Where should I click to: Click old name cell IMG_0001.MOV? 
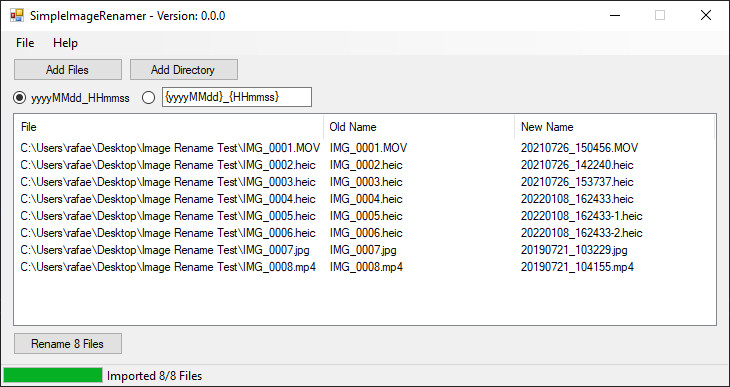[x=369, y=148]
